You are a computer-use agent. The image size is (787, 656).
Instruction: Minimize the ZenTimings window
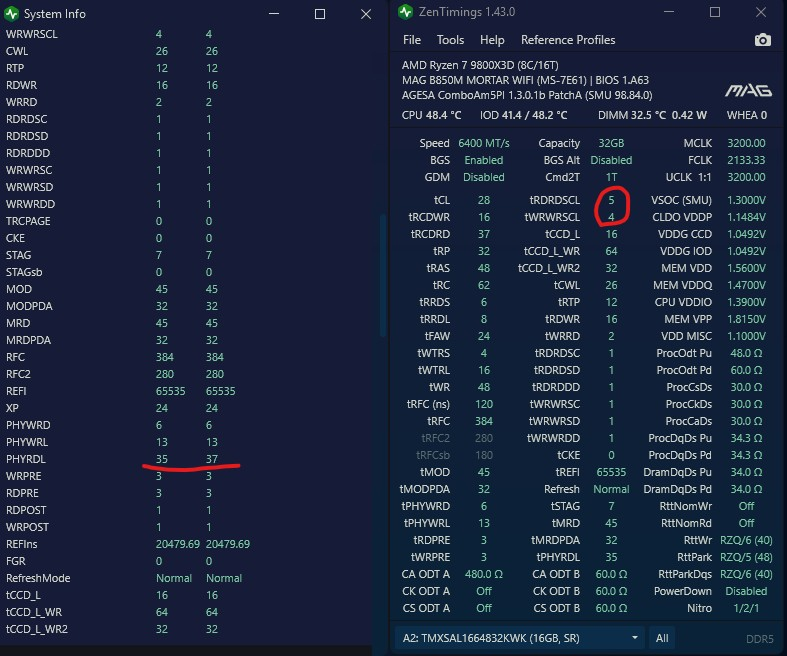click(669, 12)
